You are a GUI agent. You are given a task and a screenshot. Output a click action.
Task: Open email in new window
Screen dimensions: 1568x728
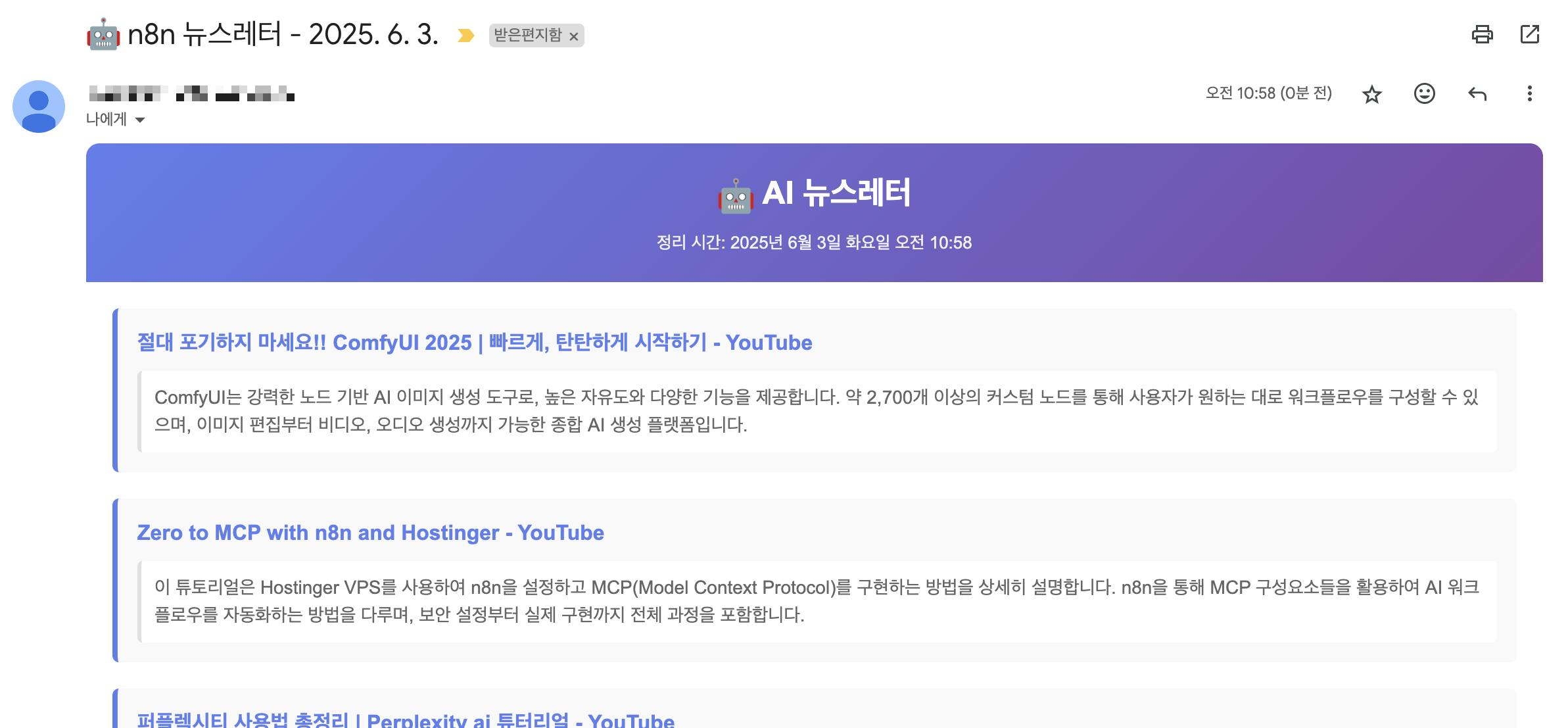tap(1530, 34)
